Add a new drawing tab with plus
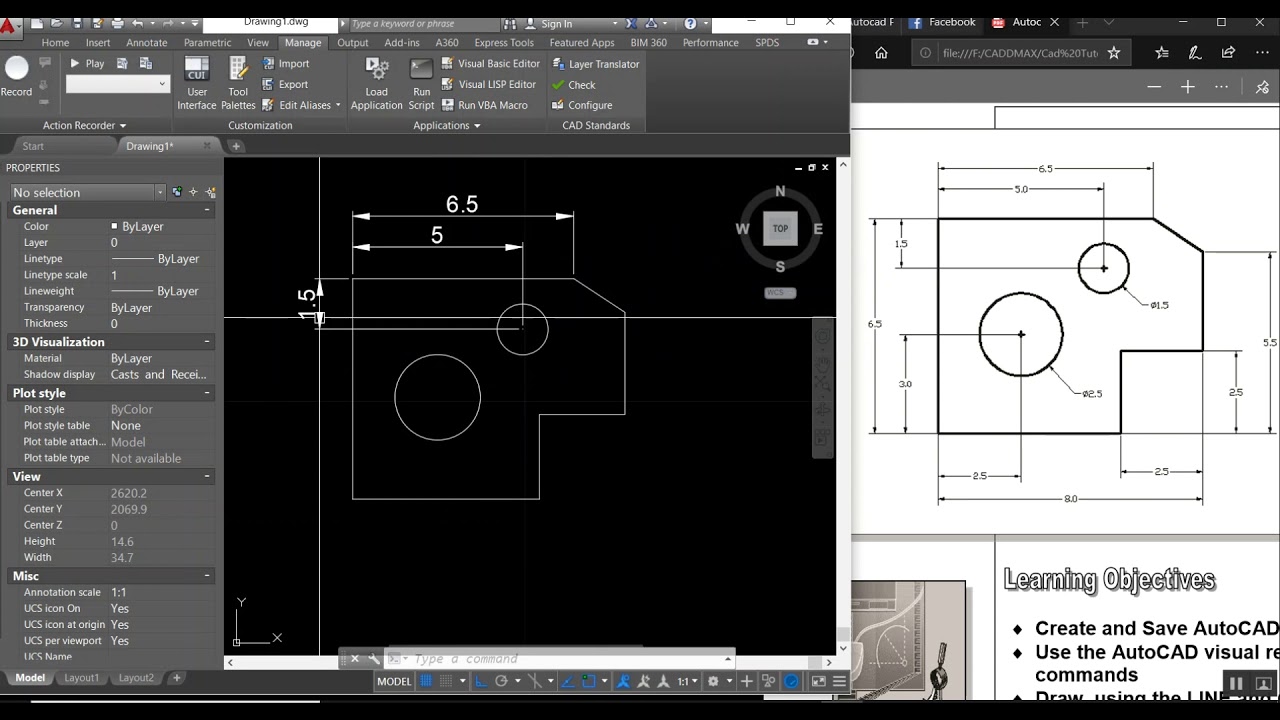Viewport: 1280px width, 720px height. [236, 146]
